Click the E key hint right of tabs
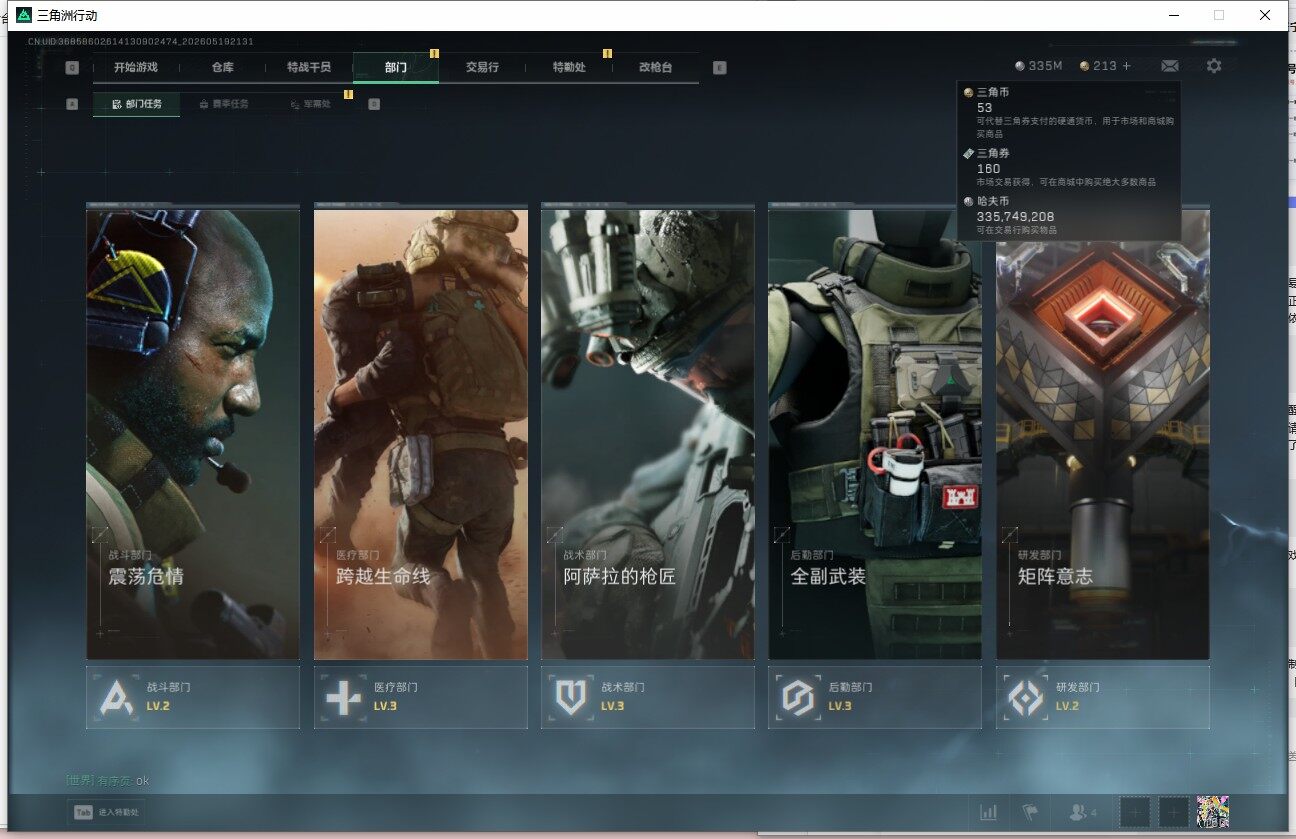1296x839 pixels. pos(720,68)
